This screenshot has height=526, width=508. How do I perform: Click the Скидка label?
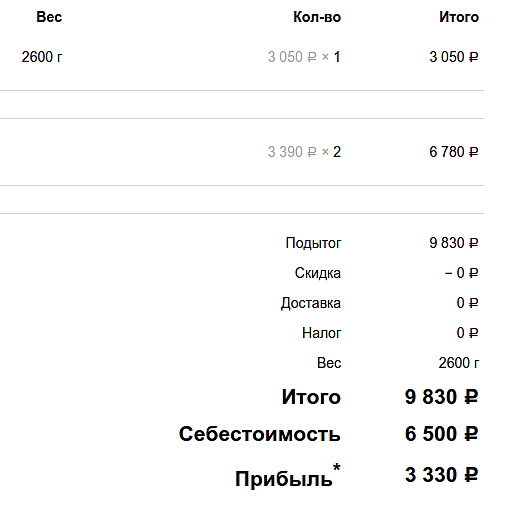pyautogui.click(x=318, y=273)
